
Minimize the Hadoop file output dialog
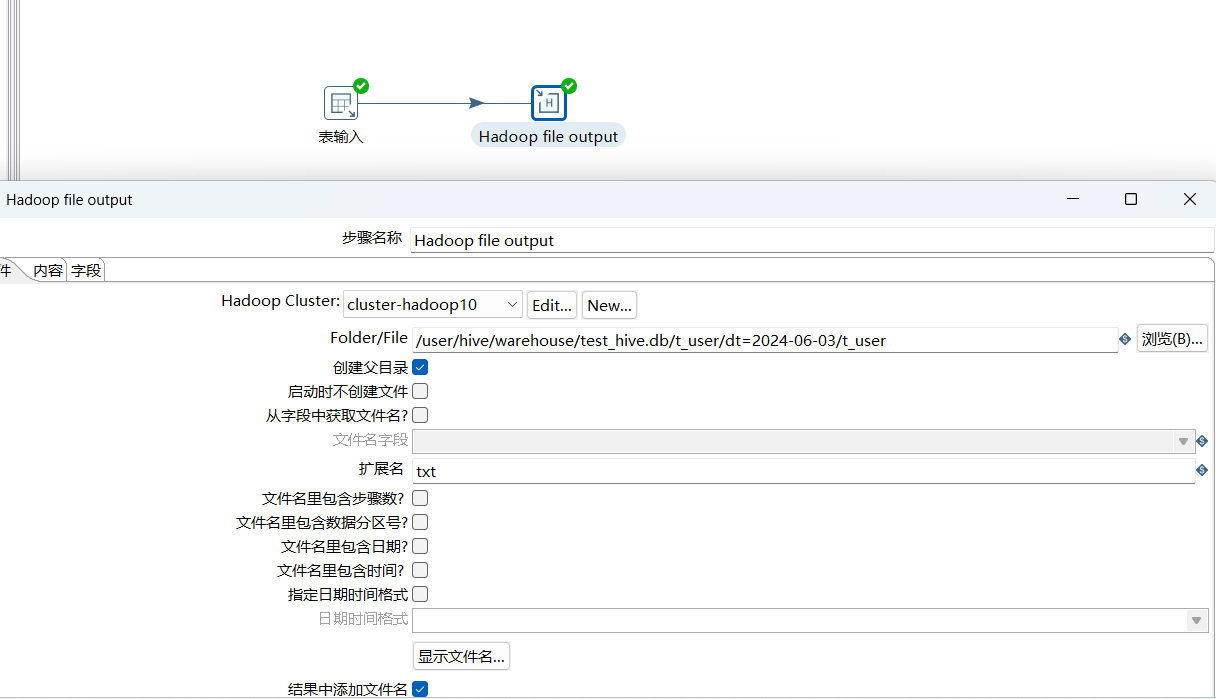pyautogui.click(x=1073, y=199)
